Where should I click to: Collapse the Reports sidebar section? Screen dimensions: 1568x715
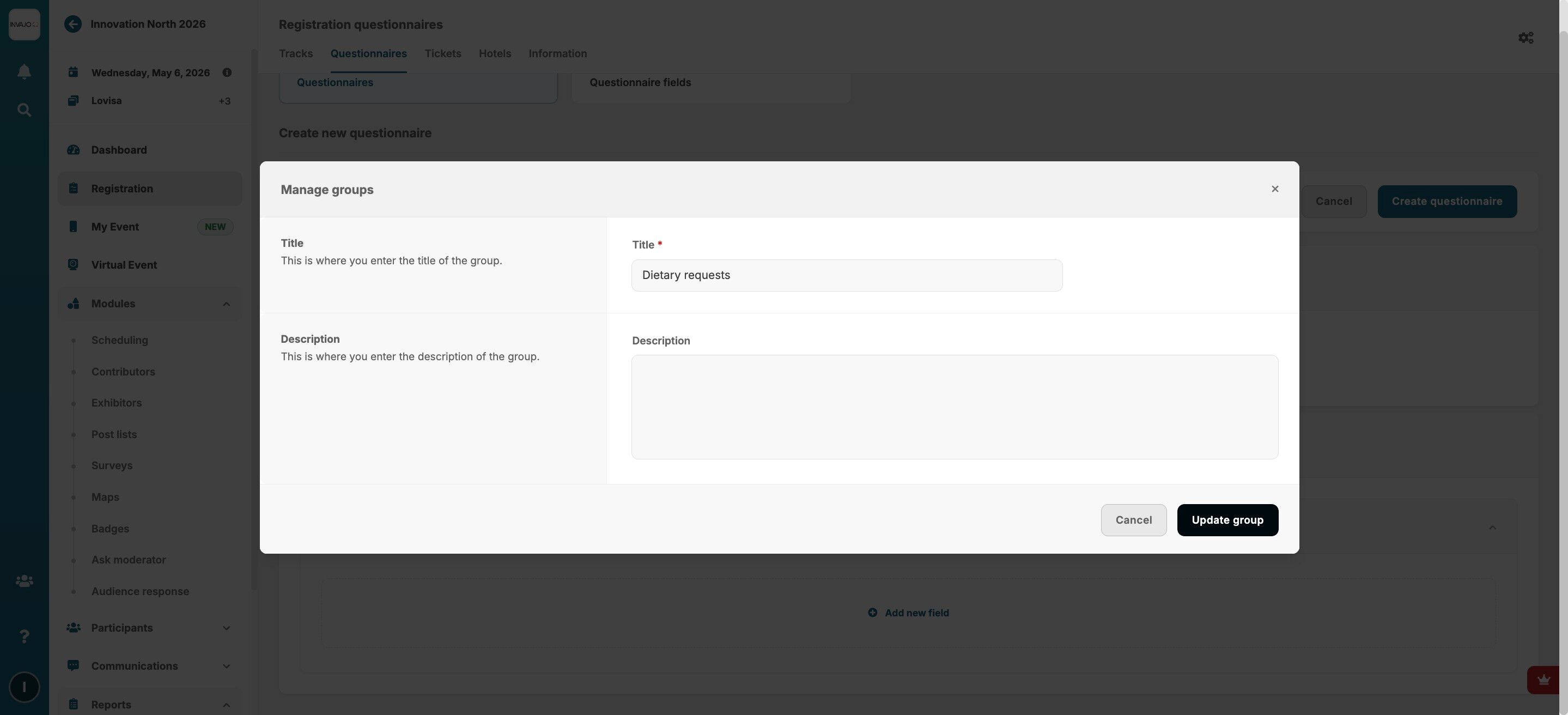[226, 705]
